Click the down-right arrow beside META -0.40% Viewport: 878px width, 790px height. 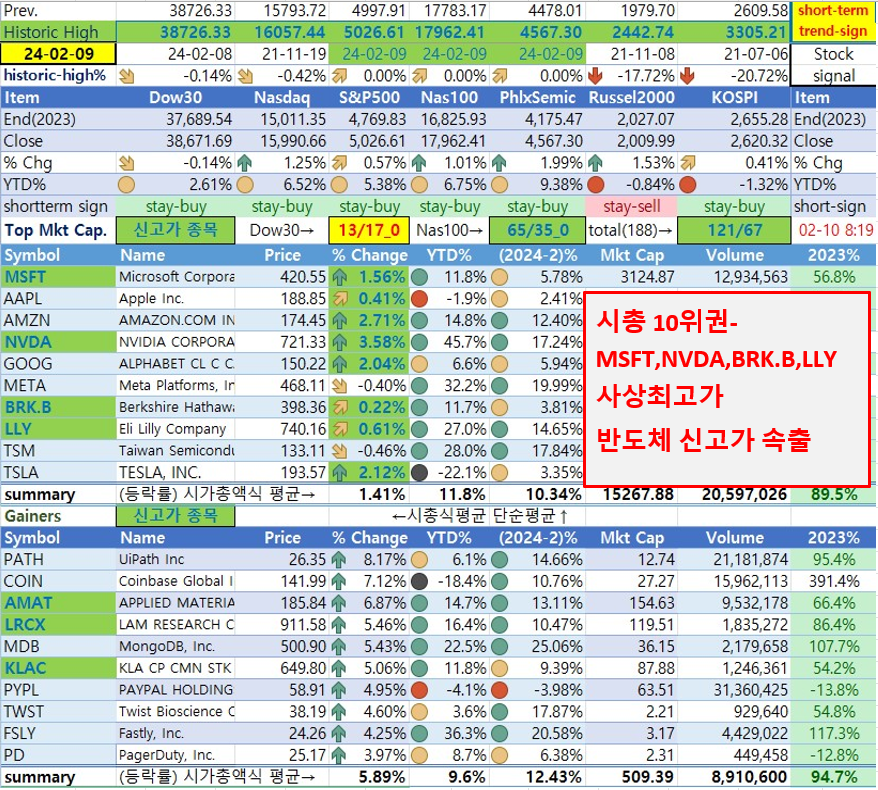(339, 386)
